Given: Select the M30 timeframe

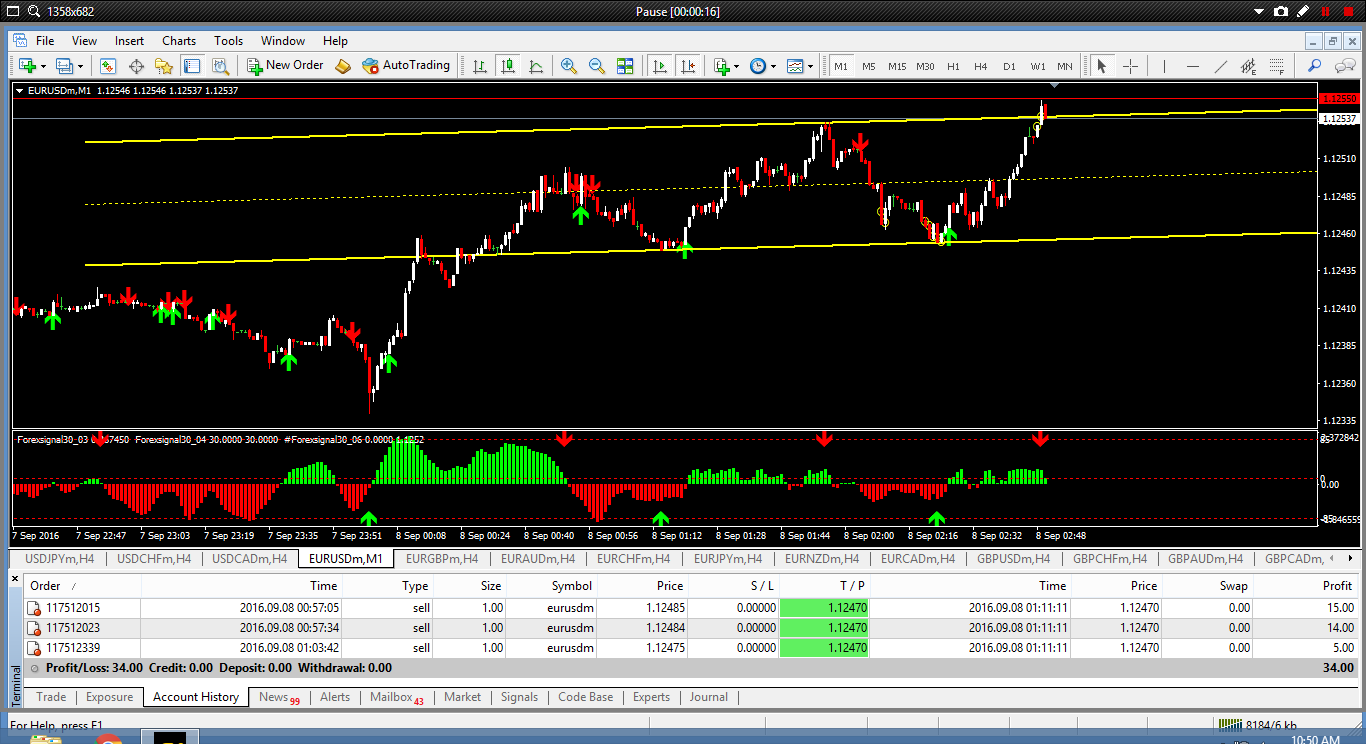Looking at the screenshot, I should point(925,66).
